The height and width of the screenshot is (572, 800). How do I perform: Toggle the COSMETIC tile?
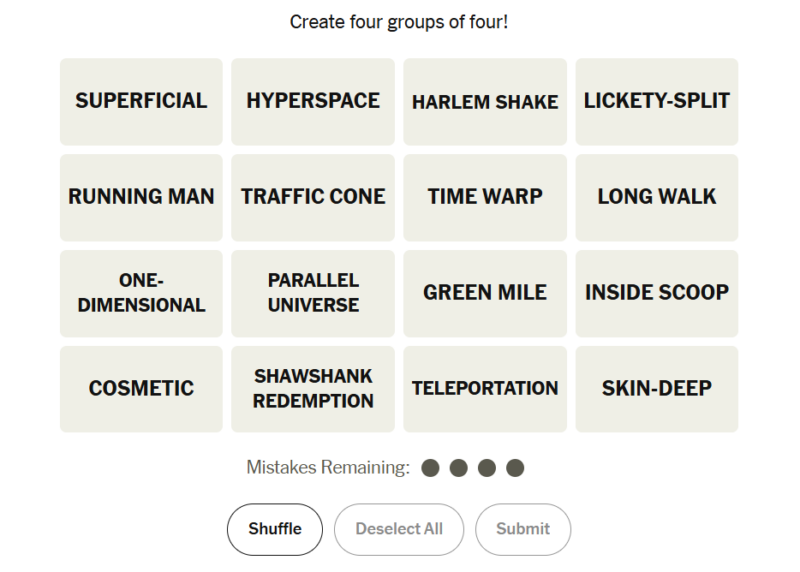coord(141,389)
